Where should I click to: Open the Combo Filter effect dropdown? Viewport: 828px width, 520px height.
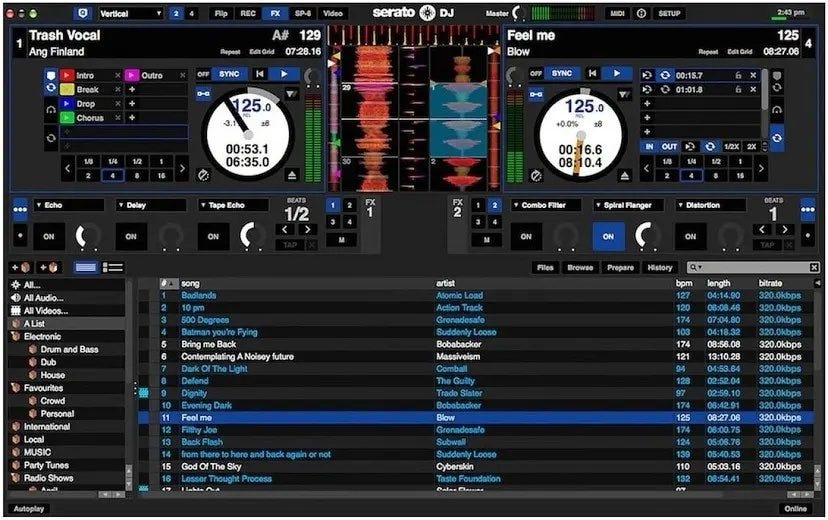[546, 205]
